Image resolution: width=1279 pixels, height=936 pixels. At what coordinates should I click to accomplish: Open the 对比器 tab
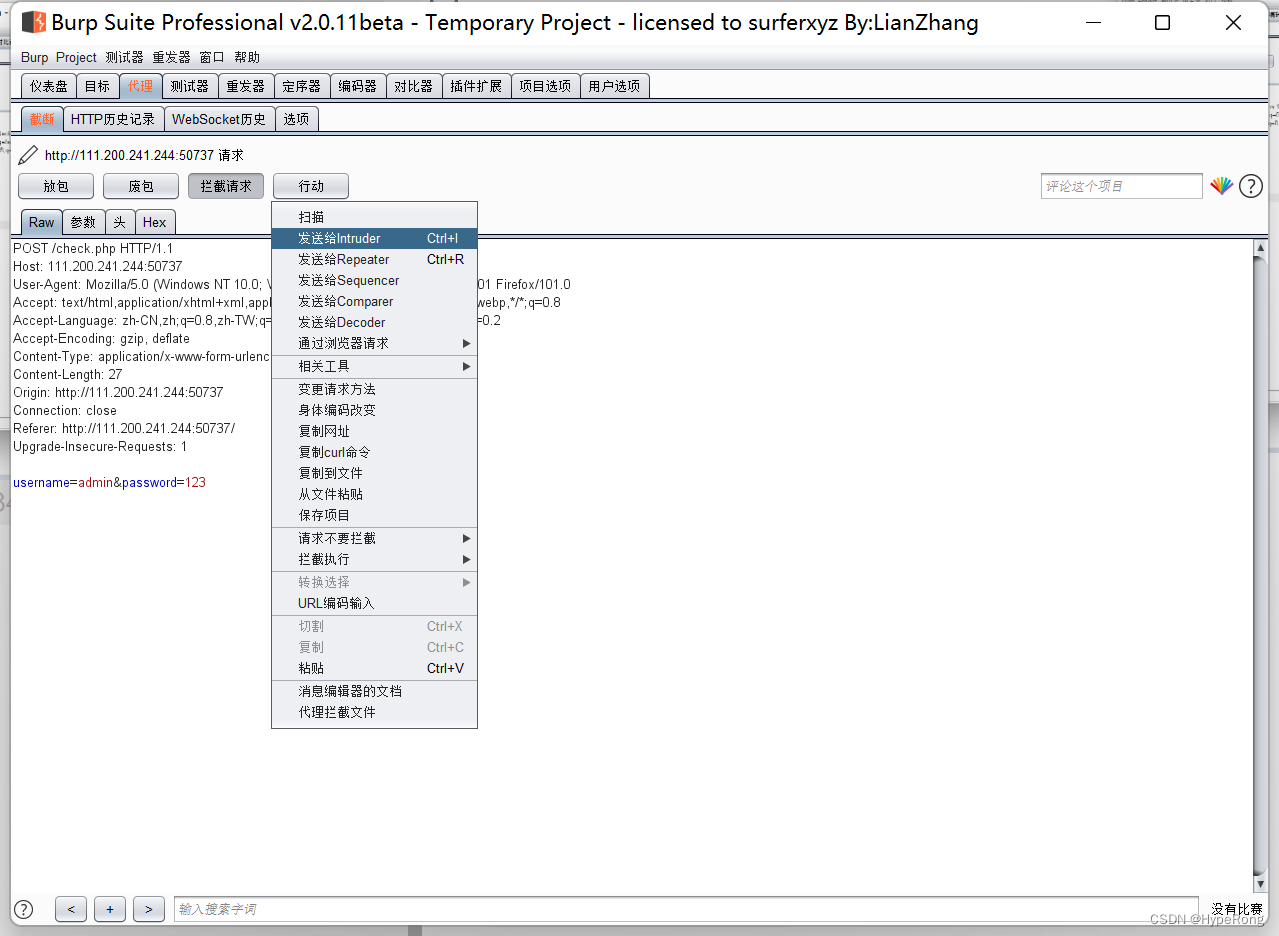coord(414,86)
